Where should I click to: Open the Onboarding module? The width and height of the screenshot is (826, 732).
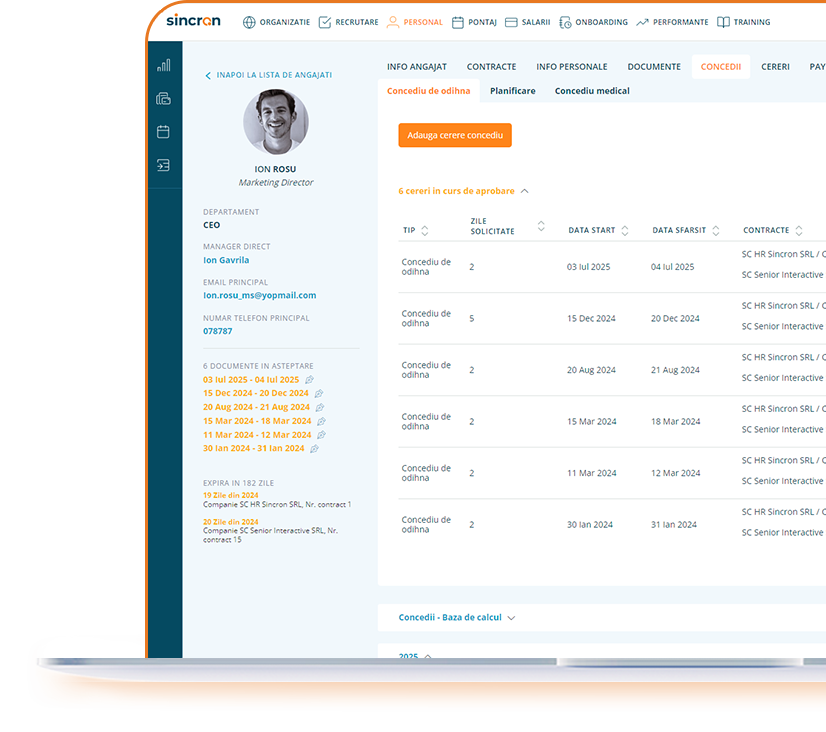tap(601, 21)
